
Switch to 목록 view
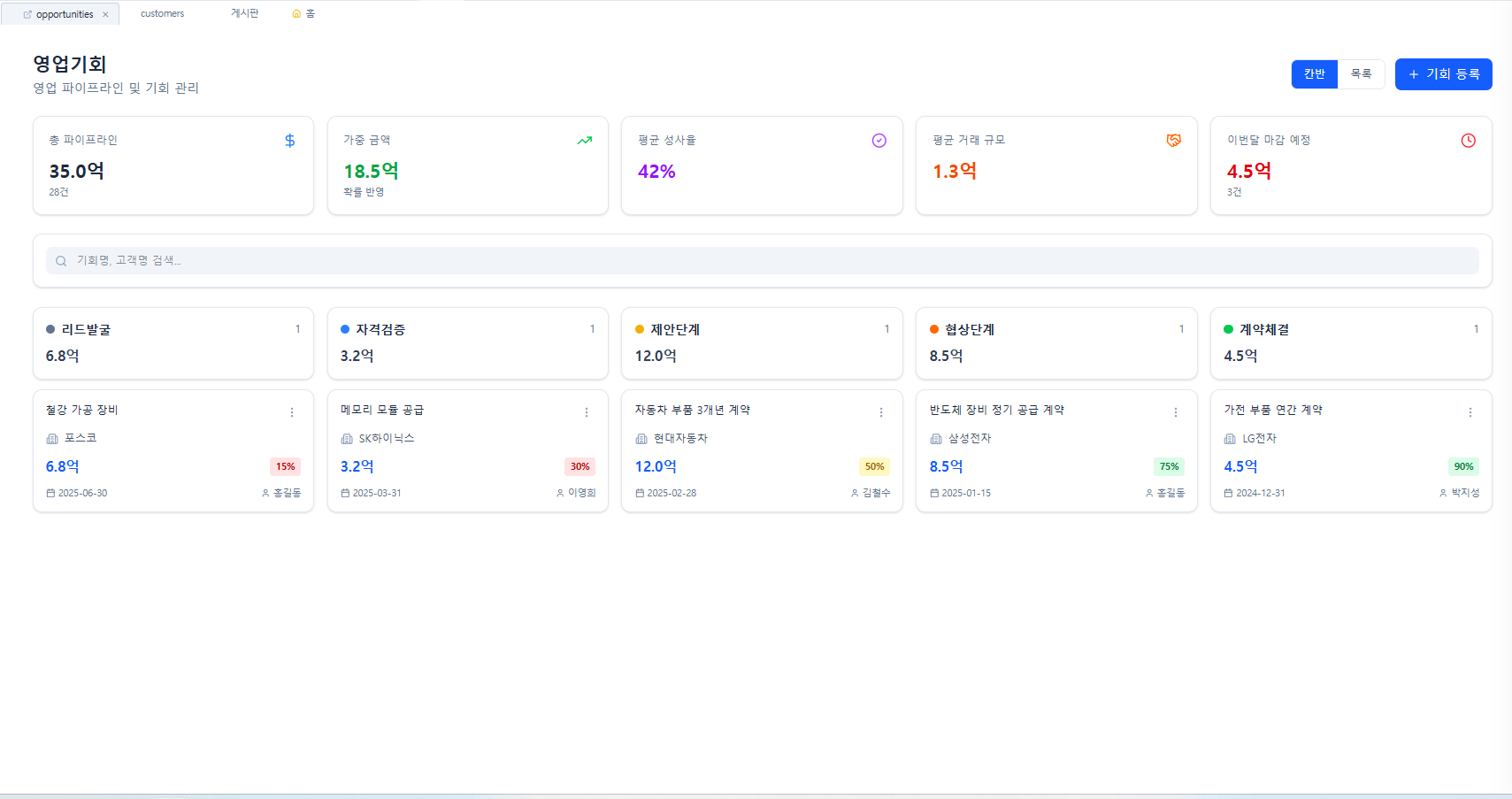click(x=1361, y=74)
